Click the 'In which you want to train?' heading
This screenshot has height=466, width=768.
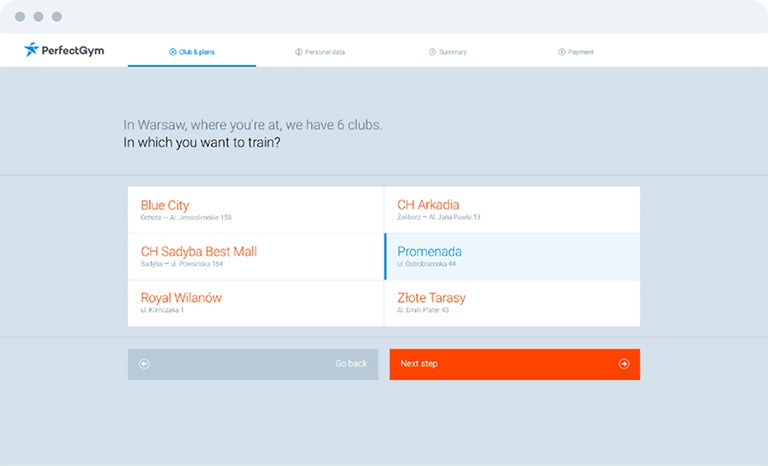click(x=202, y=143)
